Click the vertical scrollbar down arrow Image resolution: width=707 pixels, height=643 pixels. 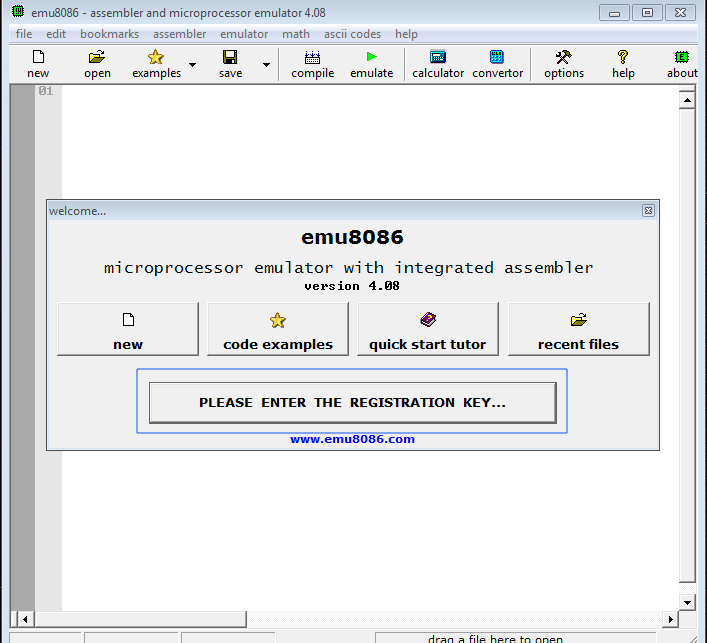click(x=686, y=602)
